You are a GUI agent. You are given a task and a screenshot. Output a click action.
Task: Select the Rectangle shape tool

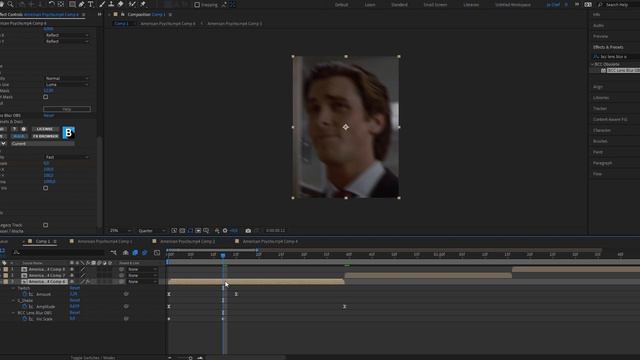point(72,4)
